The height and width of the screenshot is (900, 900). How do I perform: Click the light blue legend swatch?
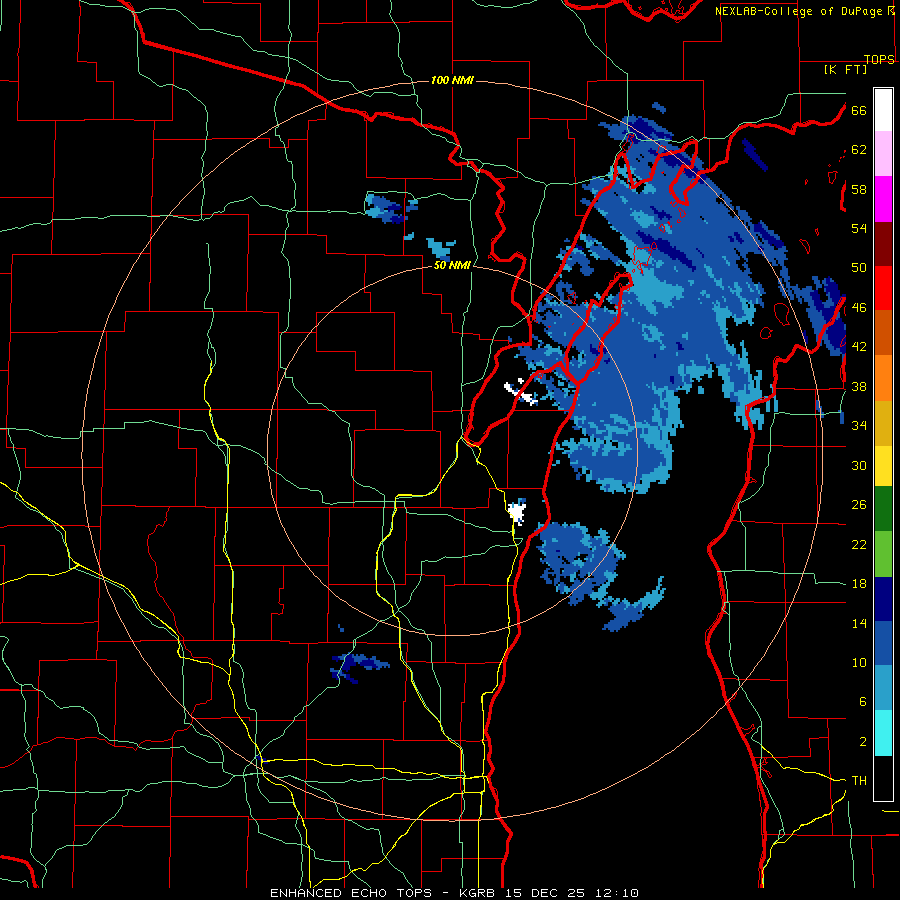[883, 688]
